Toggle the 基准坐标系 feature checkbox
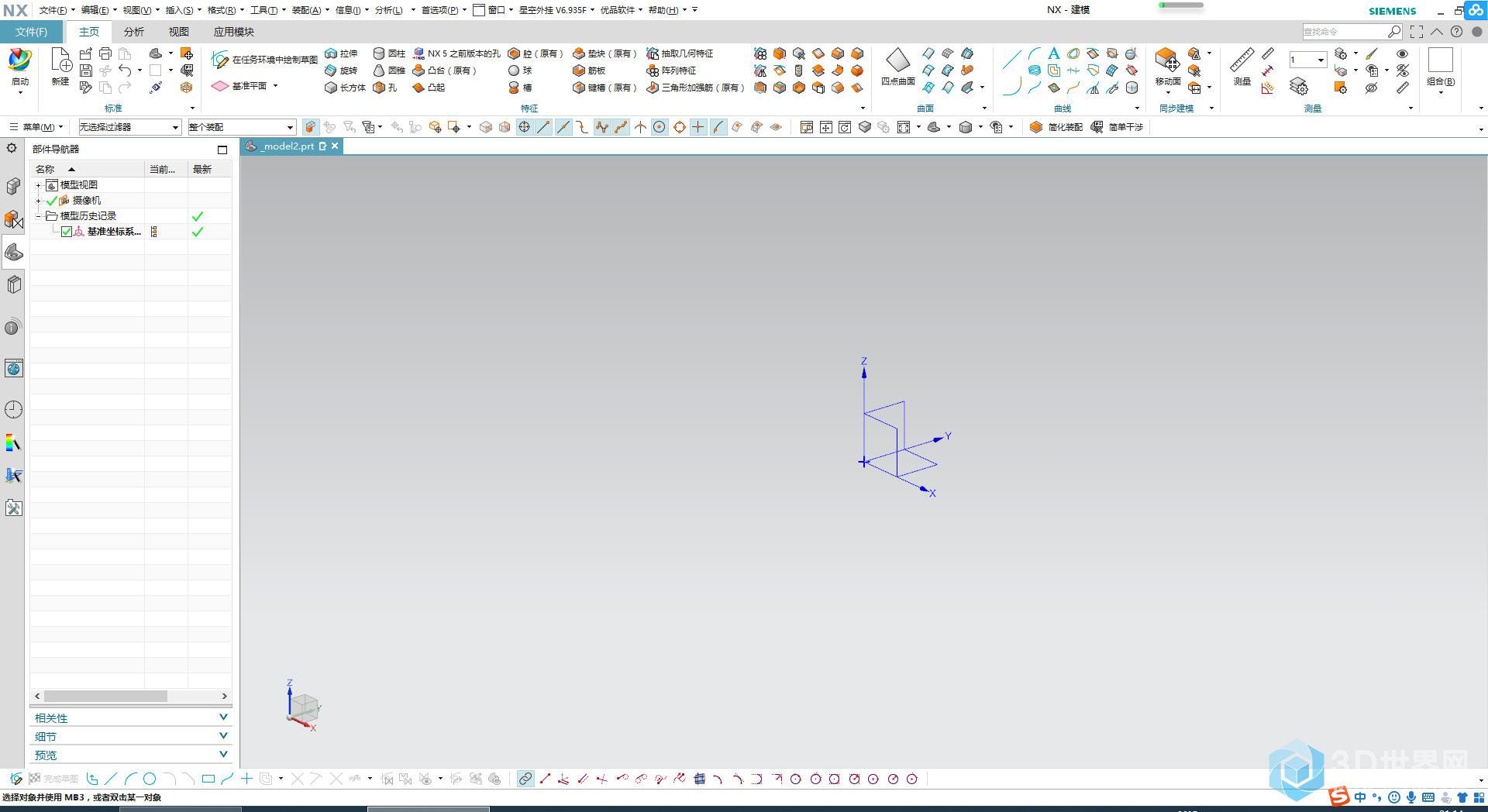 [67, 232]
